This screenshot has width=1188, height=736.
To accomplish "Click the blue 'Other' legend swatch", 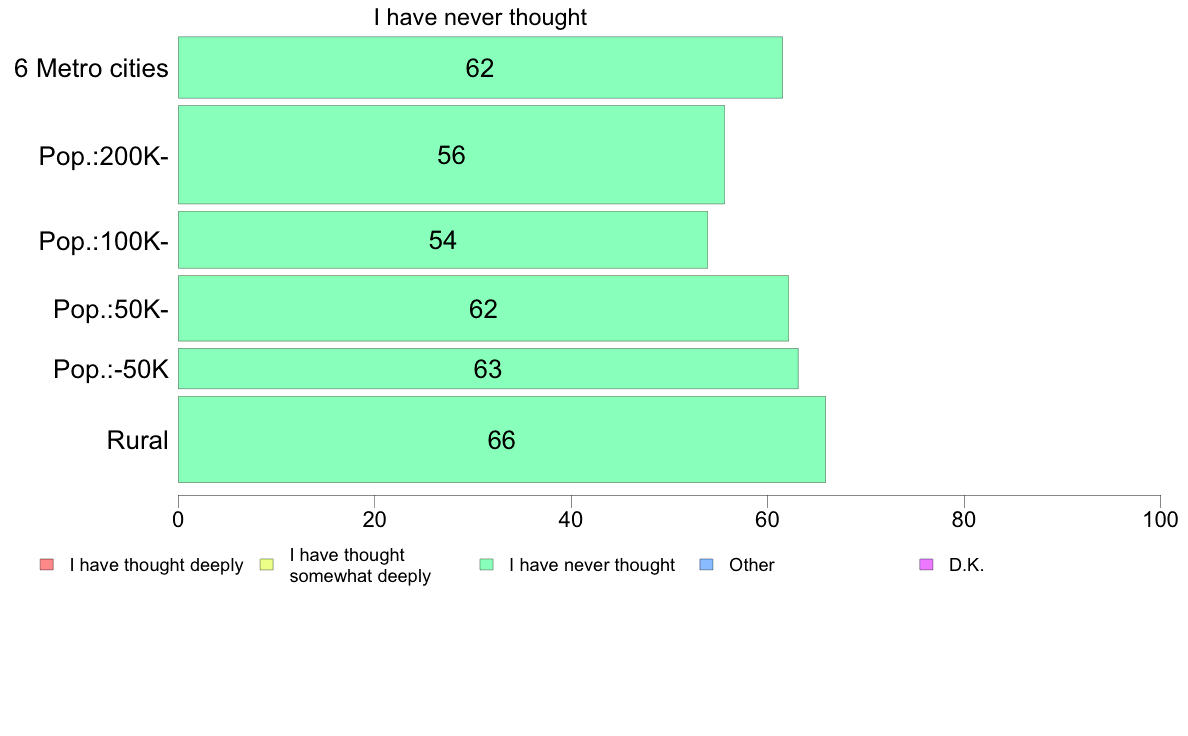I will 706,565.
